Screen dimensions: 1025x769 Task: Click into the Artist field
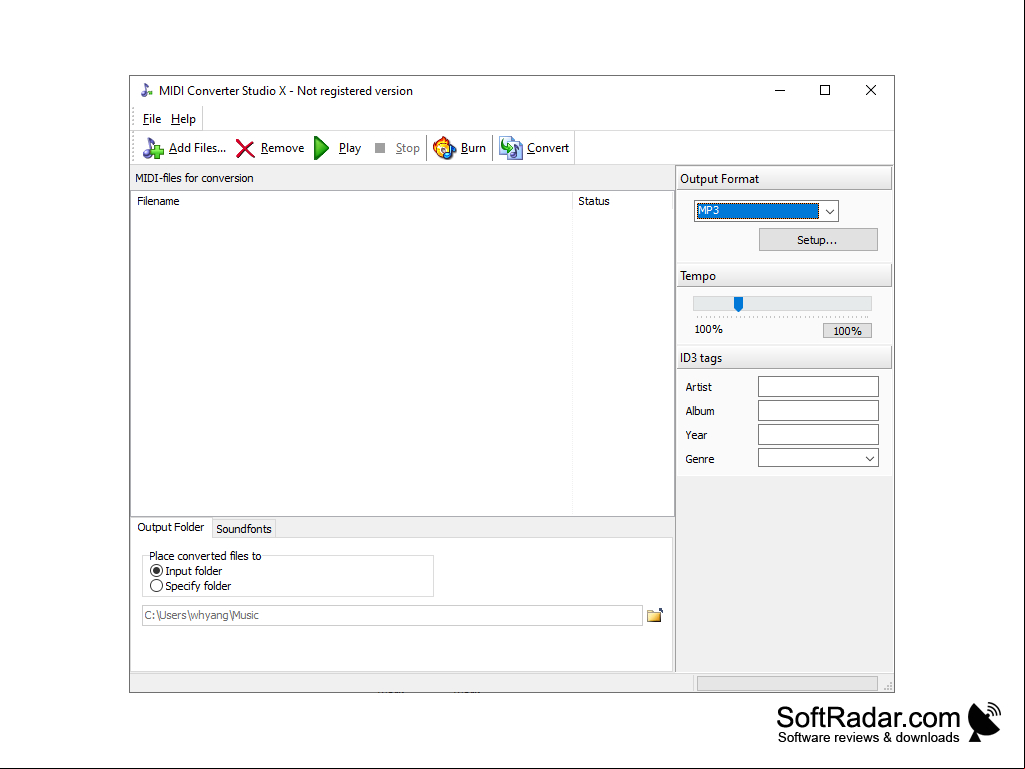click(818, 386)
